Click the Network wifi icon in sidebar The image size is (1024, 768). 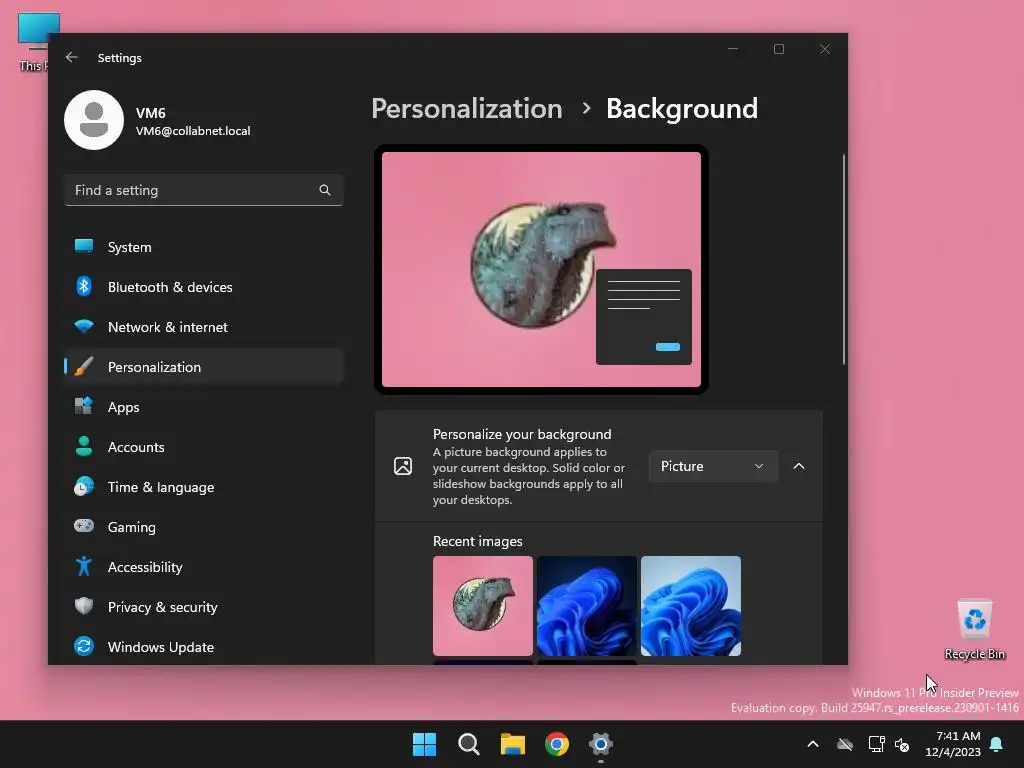(84, 327)
